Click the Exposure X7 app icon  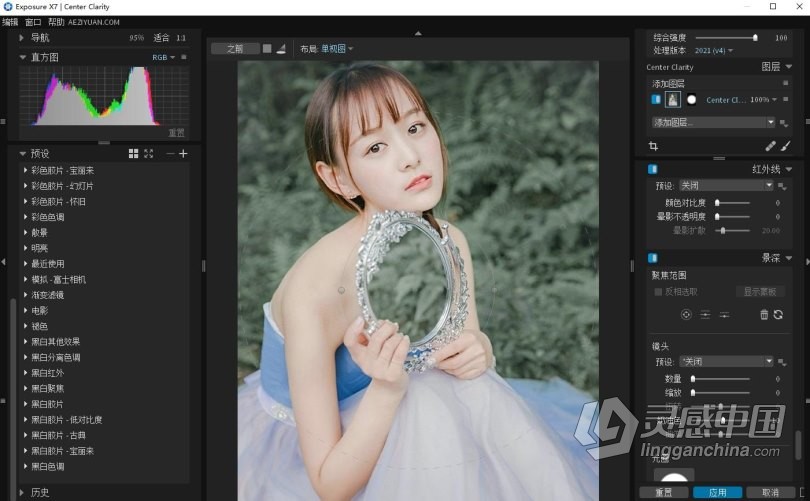pyautogui.click(x=7, y=7)
